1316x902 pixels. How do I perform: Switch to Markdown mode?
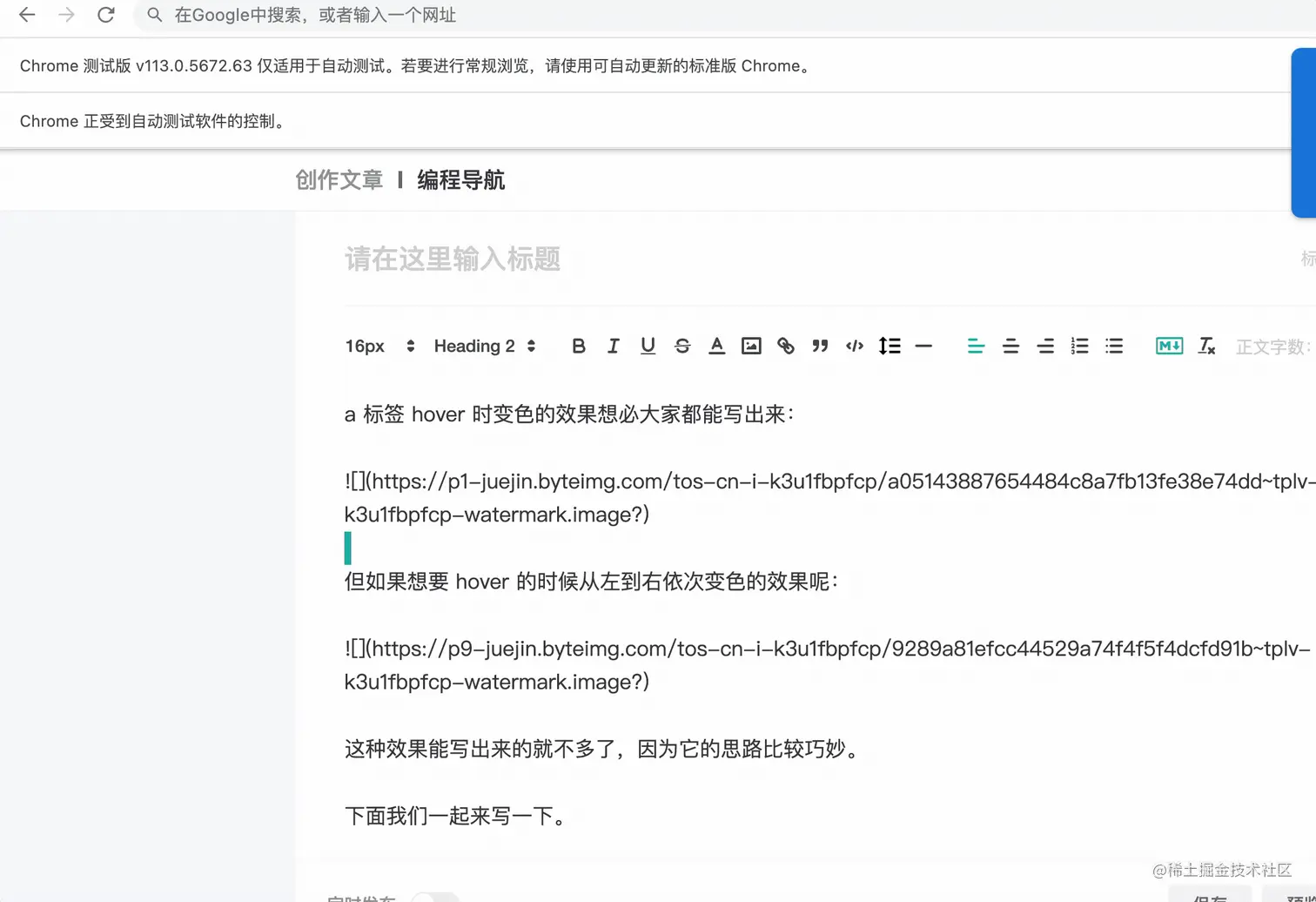(x=1169, y=347)
